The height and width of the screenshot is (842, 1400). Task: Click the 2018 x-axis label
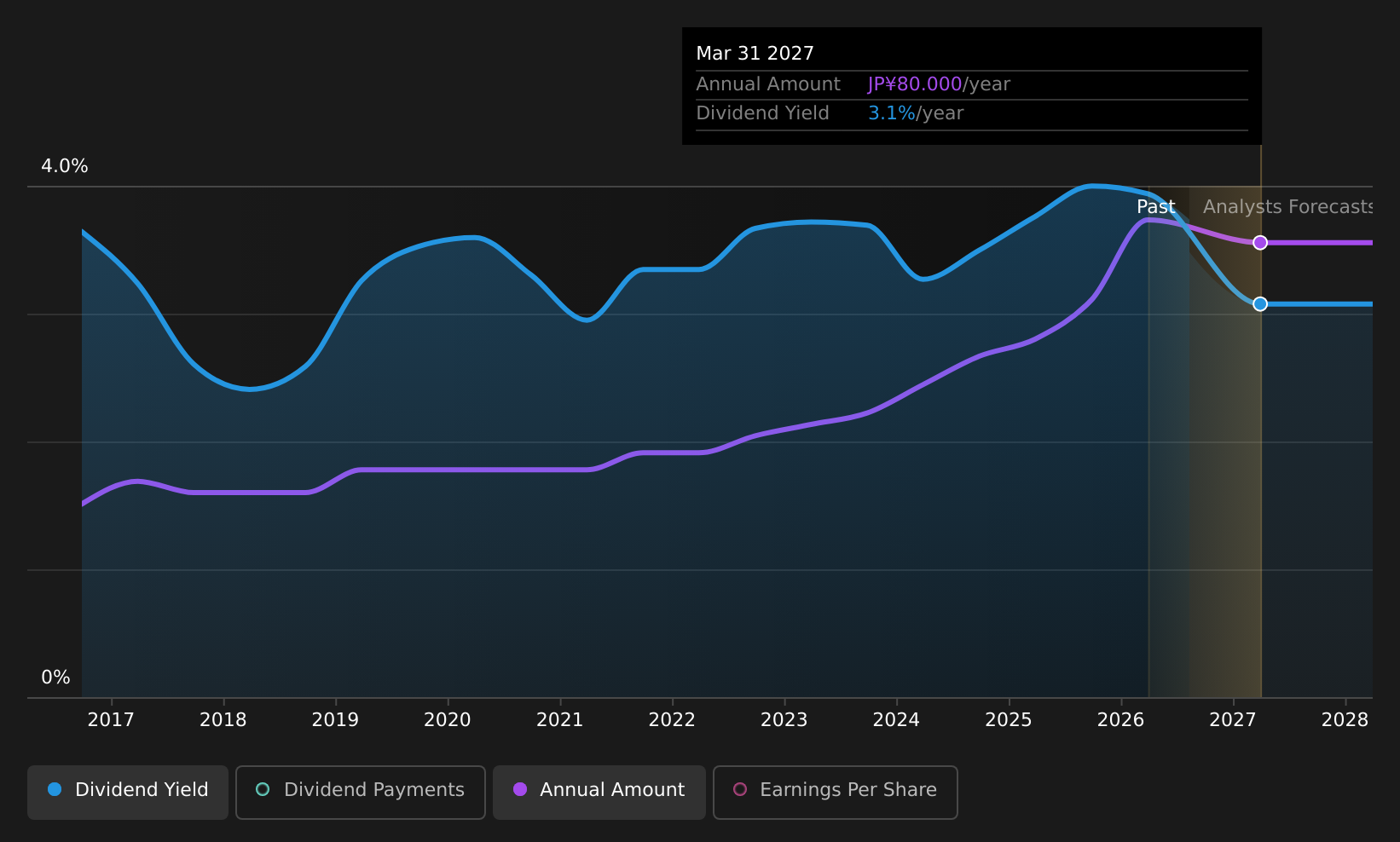point(223,720)
